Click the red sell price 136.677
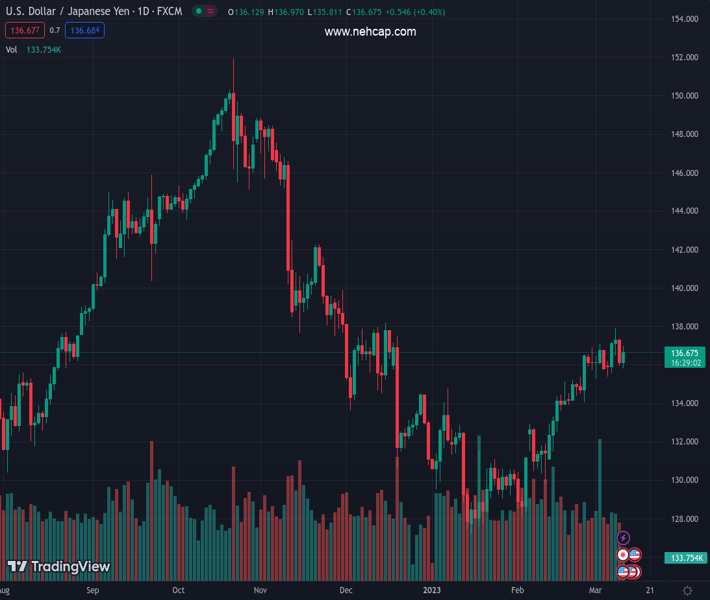Viewport: 710px width, 600px height. [25, 31]
